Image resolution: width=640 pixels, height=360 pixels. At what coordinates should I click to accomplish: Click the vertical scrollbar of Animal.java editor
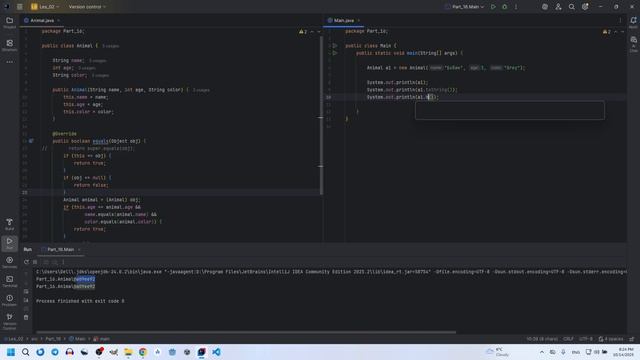[x=321, y=115]
